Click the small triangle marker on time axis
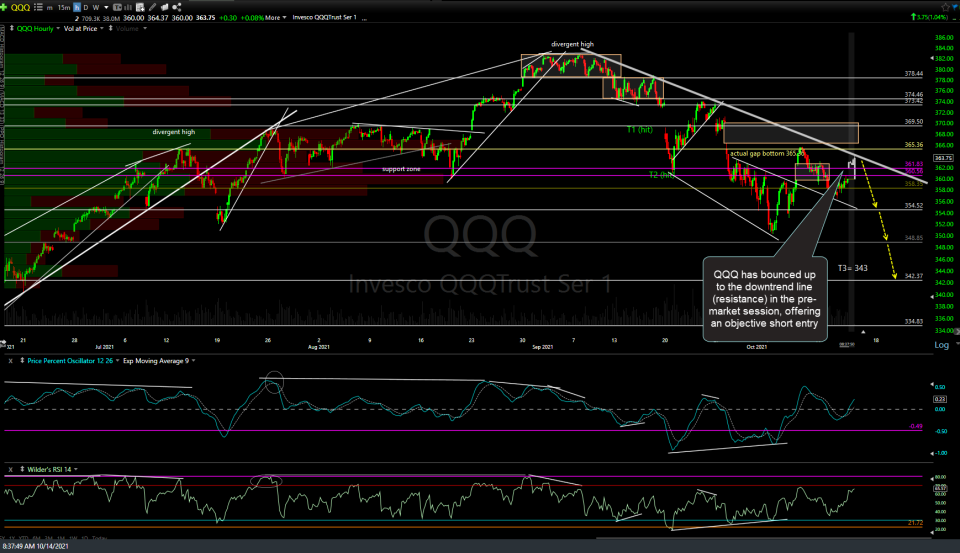Screen dimensions: 960x553 point(863,332)
